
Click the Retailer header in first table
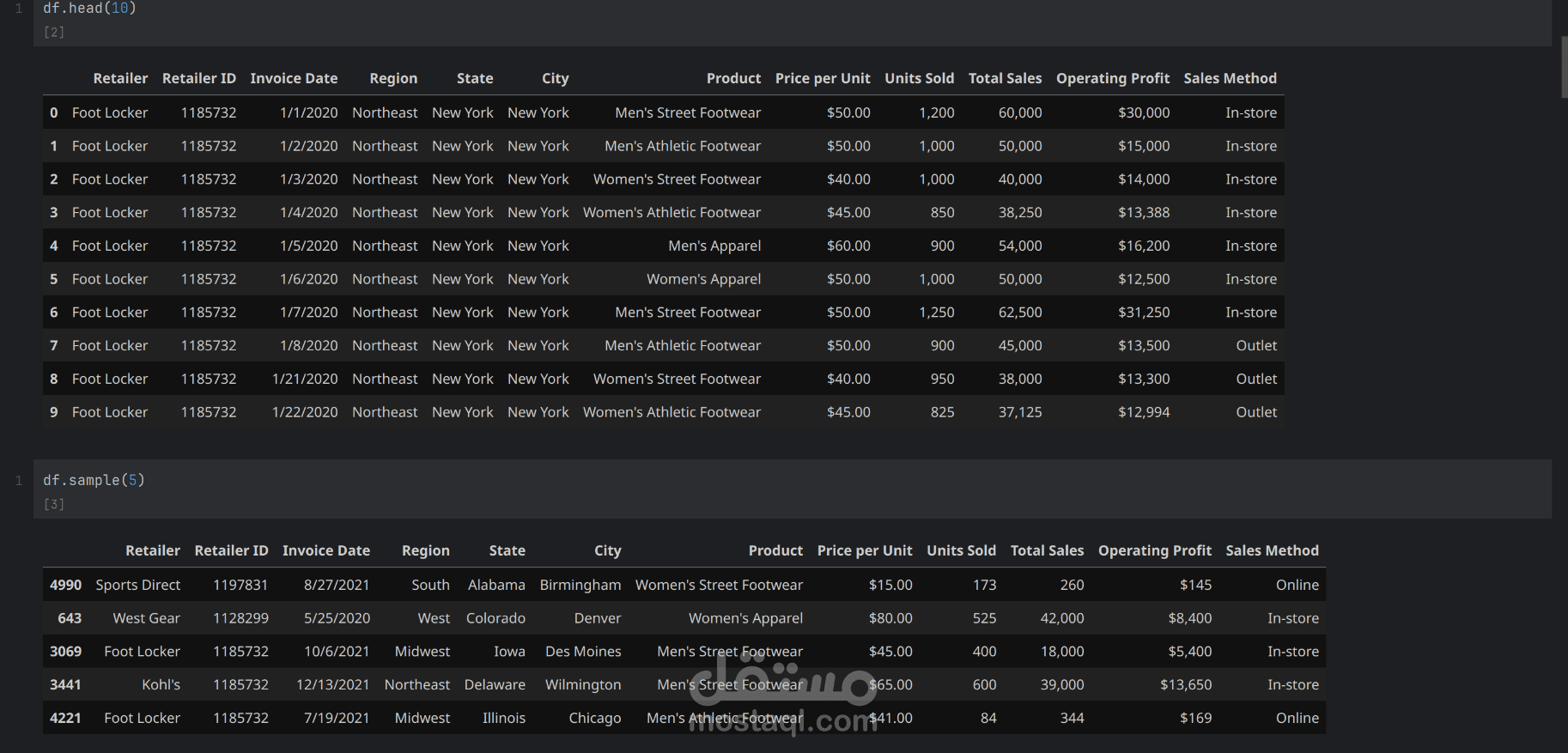pos(120,78)
